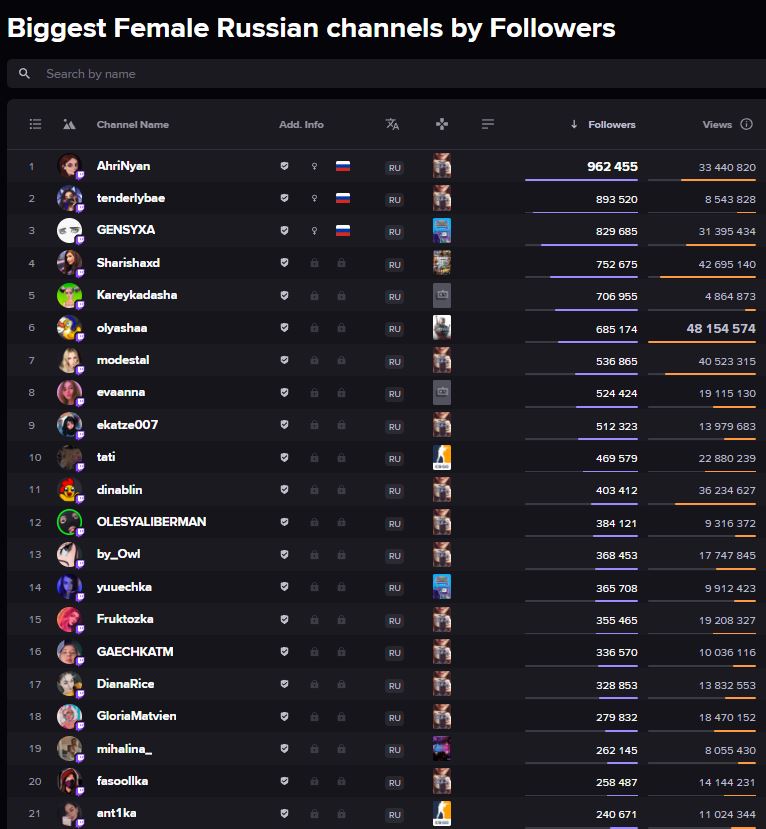
Task: Click Add. Info column header
Action: click(x=301, y=125)
